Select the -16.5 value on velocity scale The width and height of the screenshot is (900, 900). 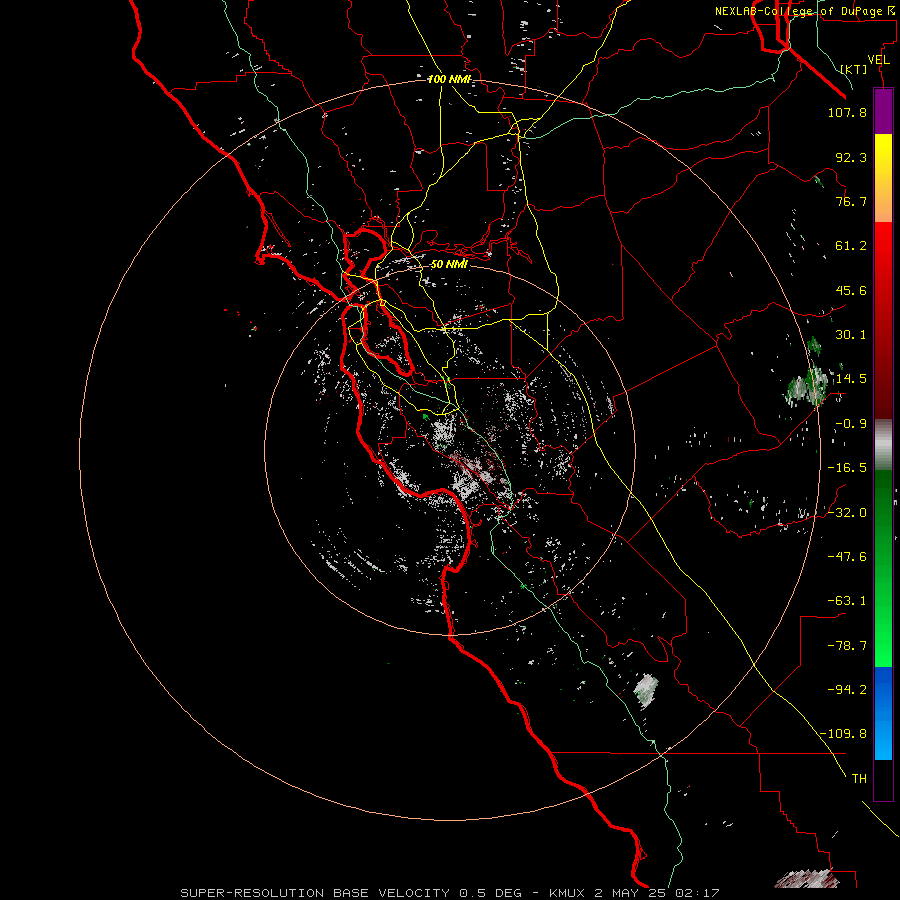(x=847, y=468)
